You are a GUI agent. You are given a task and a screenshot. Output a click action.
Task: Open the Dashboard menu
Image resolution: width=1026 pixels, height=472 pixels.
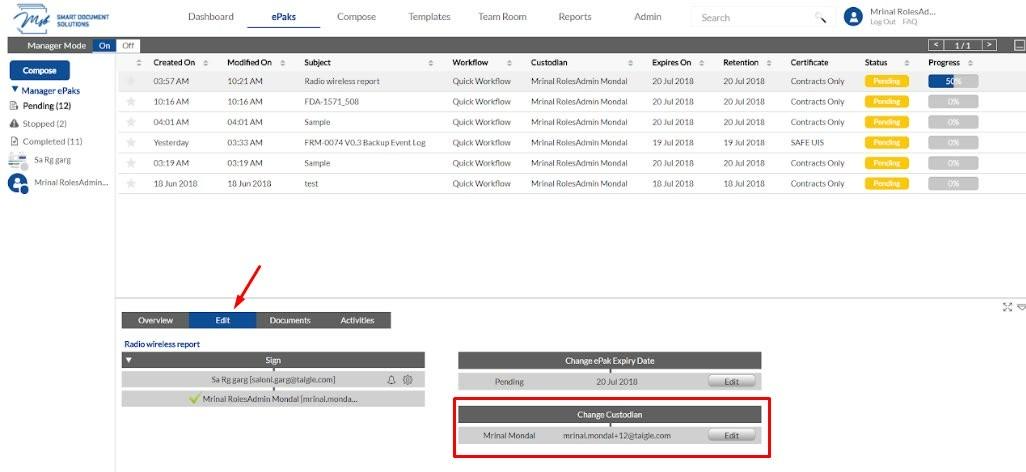(211, 17)
